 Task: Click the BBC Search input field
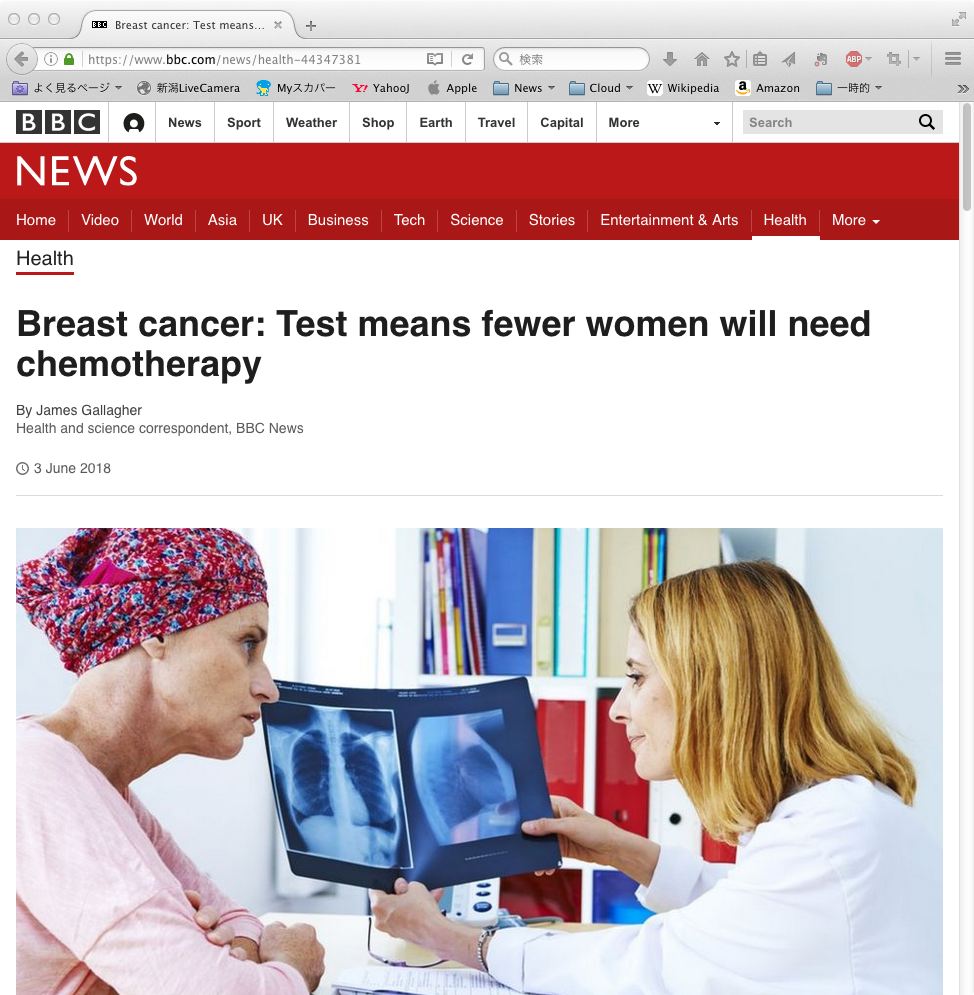[x=830, y=122]
